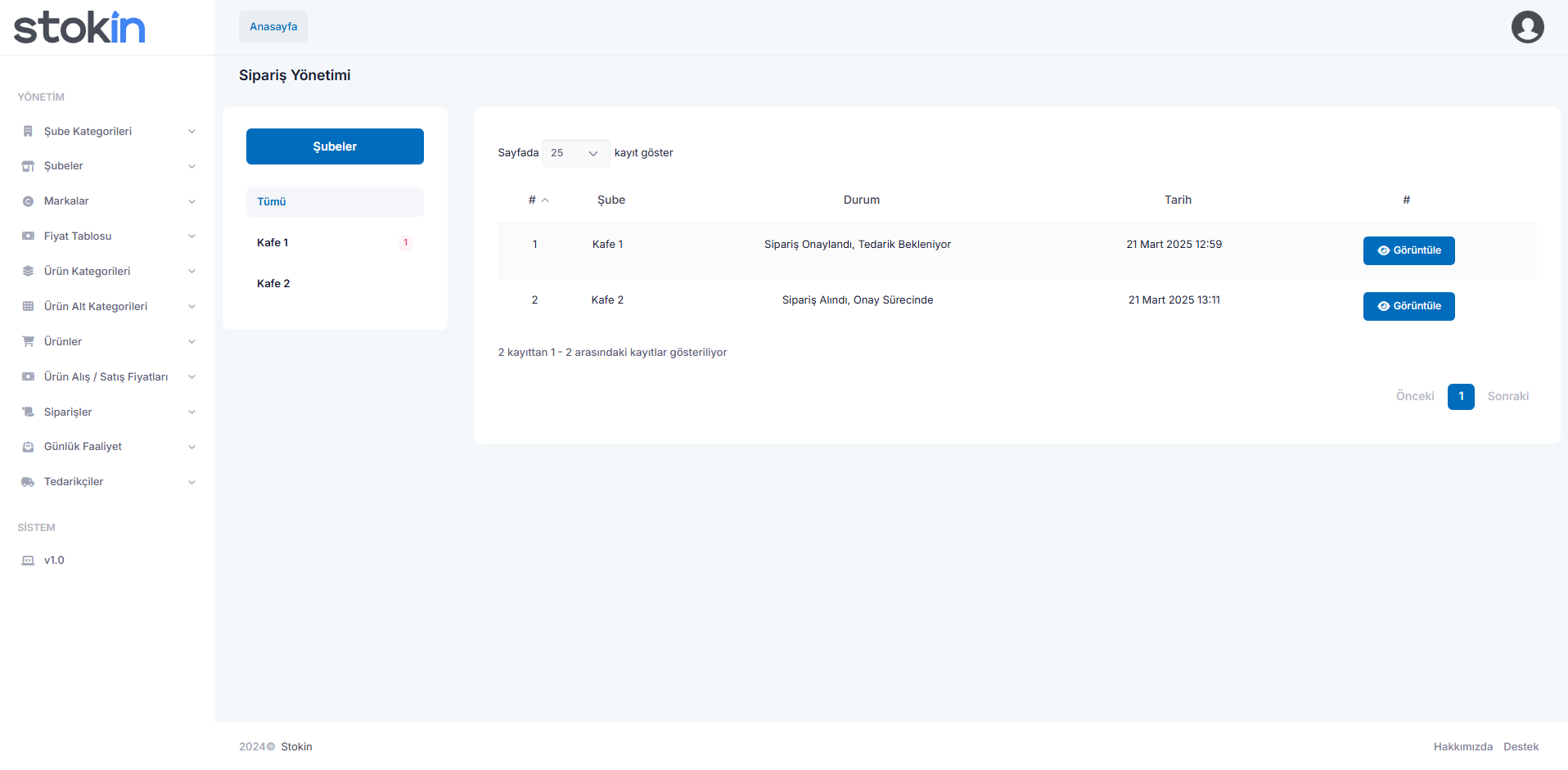Click the Şubeler store icon in sidebar
Screen dimensions: 1568x770
28,166
